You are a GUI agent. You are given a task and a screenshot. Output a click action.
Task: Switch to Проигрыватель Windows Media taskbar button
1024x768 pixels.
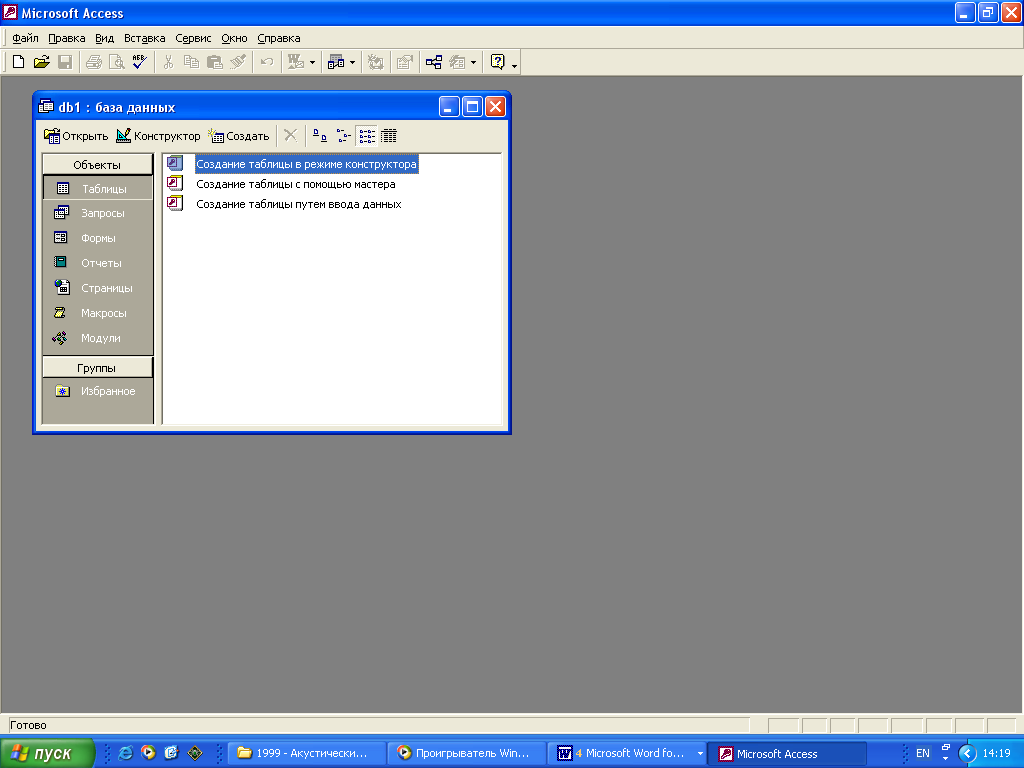(x=465, y=753)
